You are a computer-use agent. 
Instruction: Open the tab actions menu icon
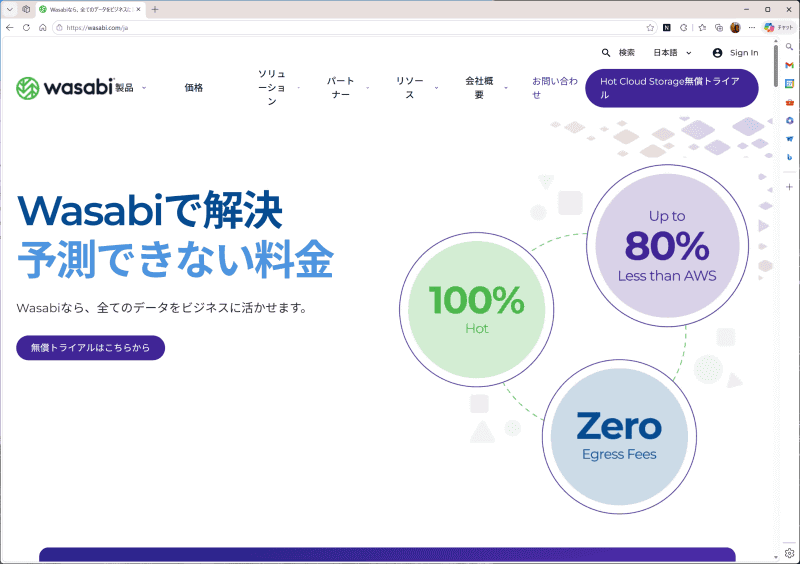point(10,9)
